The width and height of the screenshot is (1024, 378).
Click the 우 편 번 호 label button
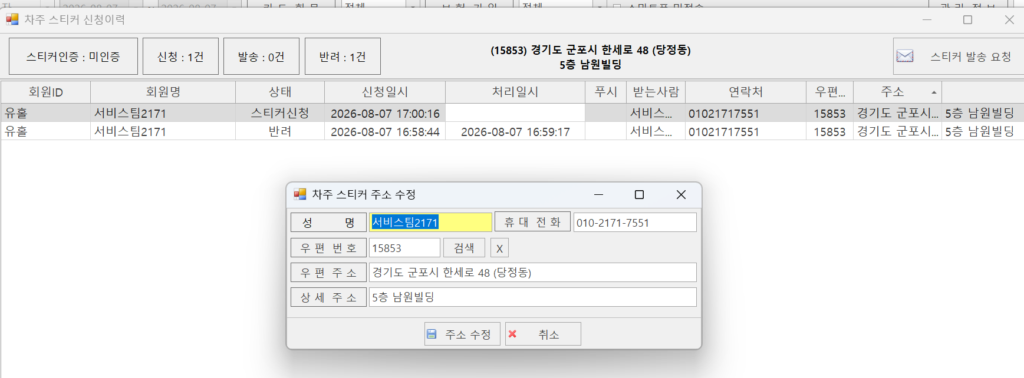tap(328, 248)
